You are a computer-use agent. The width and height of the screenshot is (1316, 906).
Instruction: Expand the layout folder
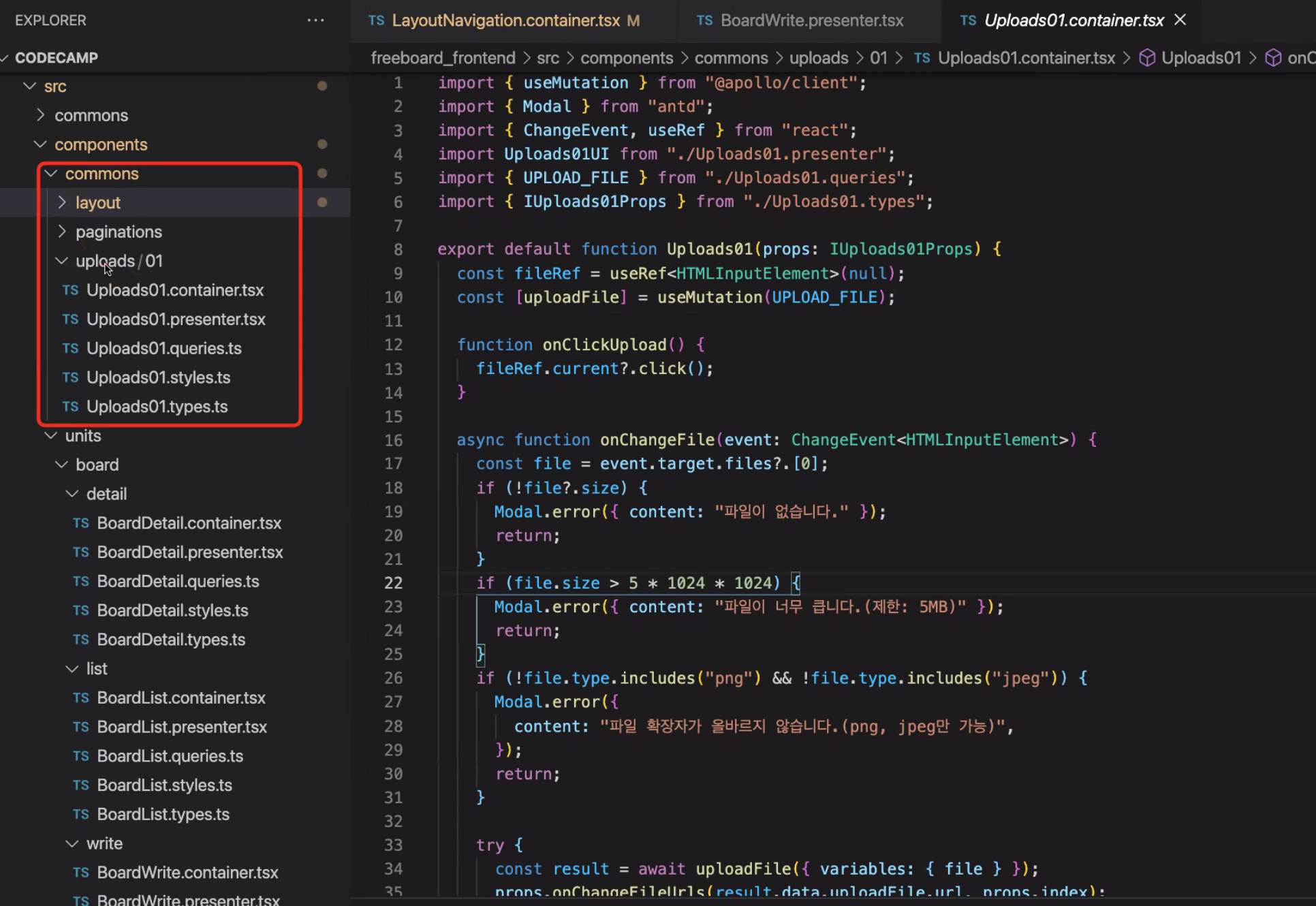[x=62, y=202]
